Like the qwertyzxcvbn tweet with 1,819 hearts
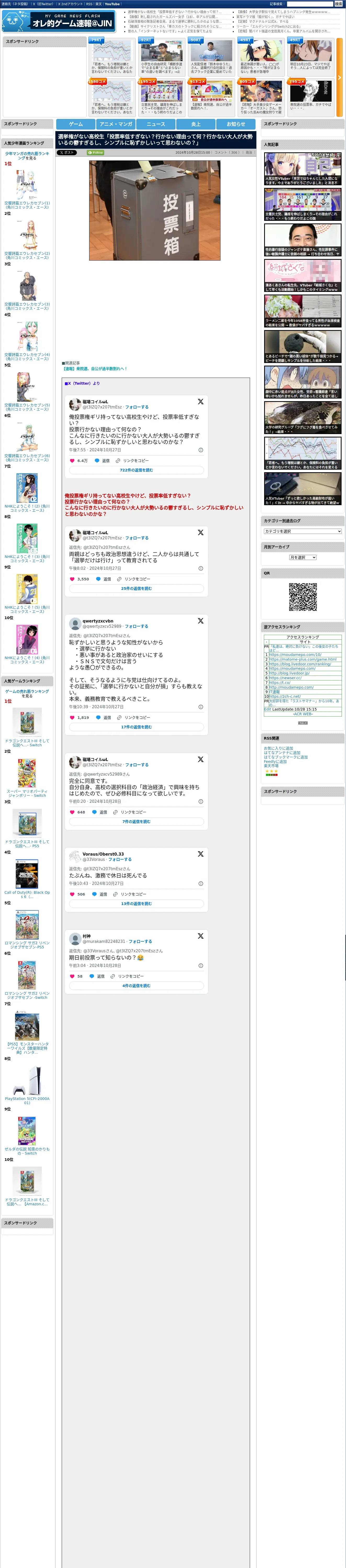 pos(72,718)
